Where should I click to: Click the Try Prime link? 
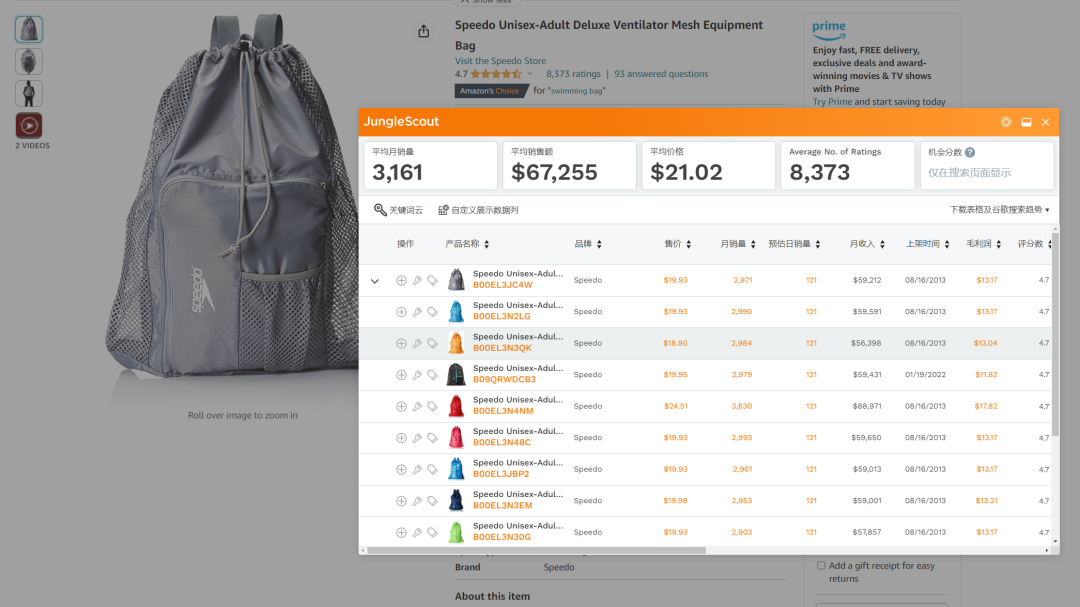[832, 102]
